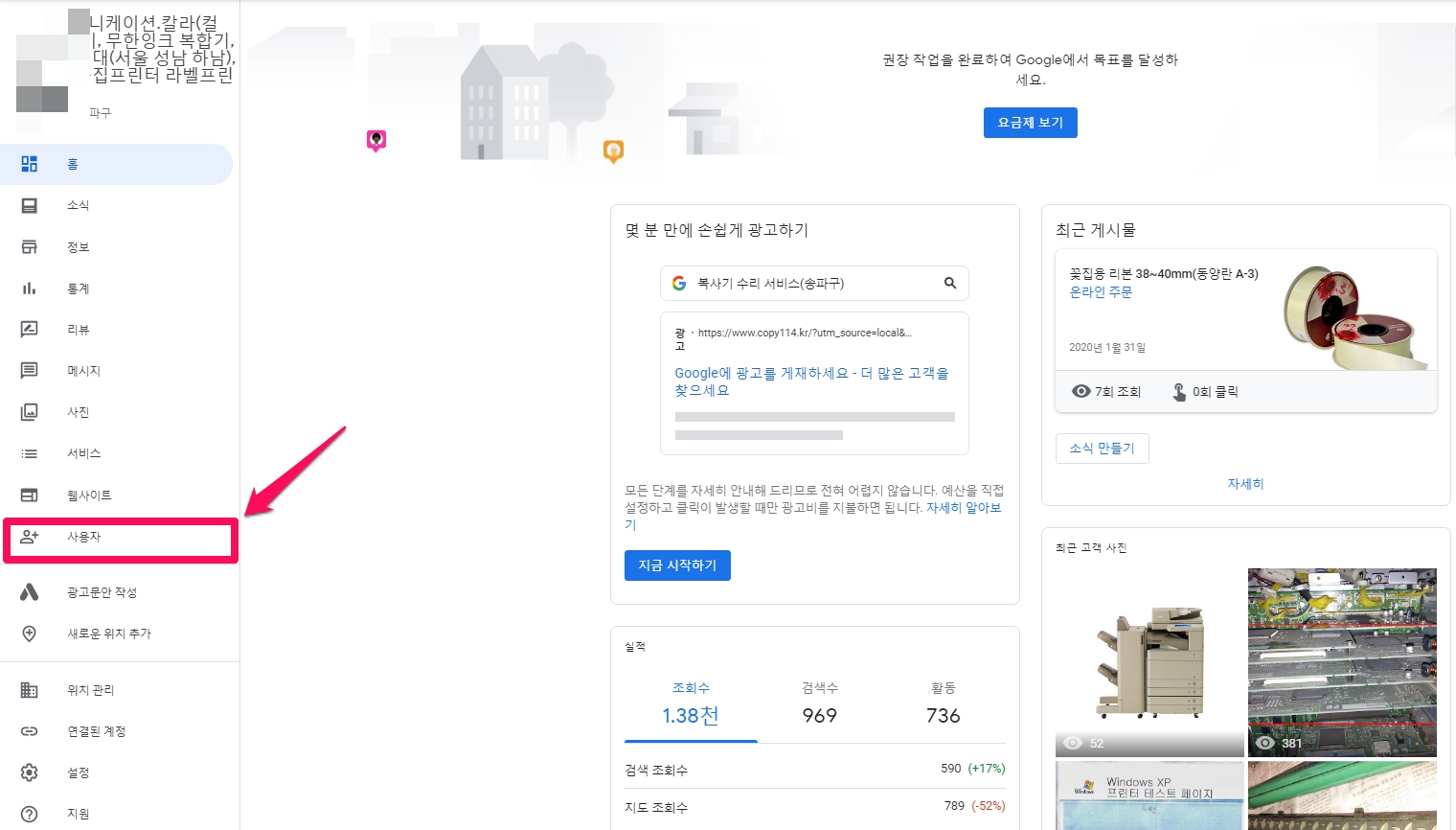Open the Posts (소식) sidebar icon
1456x830 pixels.
pos(30,206)
